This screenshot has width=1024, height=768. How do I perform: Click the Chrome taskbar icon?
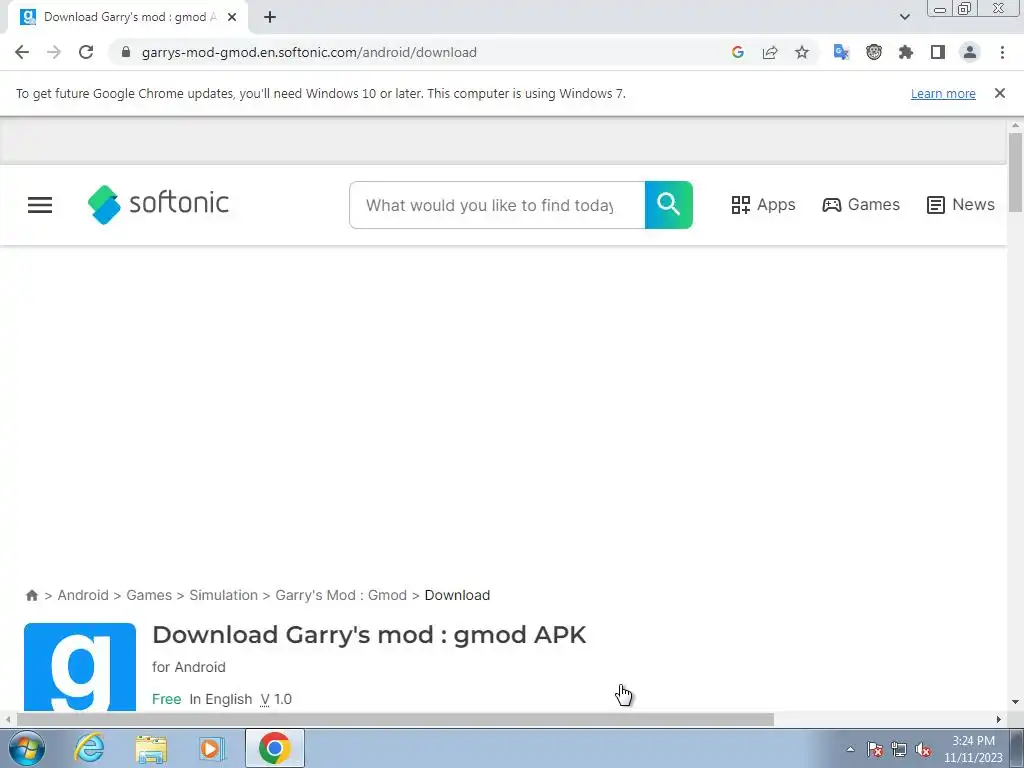(275, 748)
